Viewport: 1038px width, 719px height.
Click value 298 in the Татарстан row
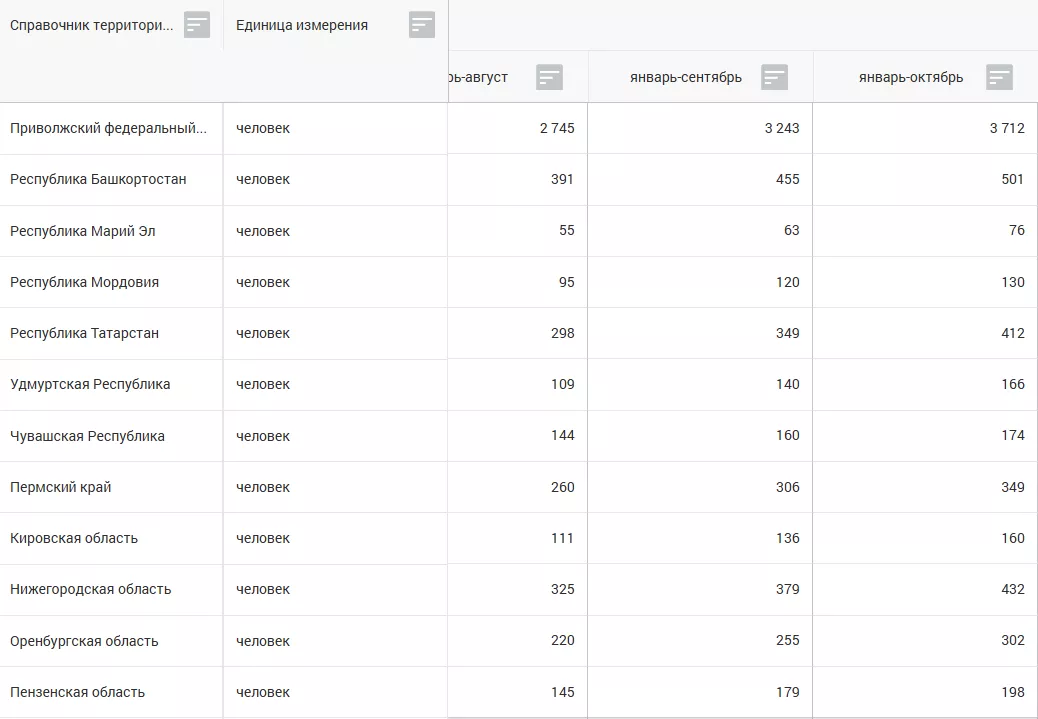tap(562, 333)
